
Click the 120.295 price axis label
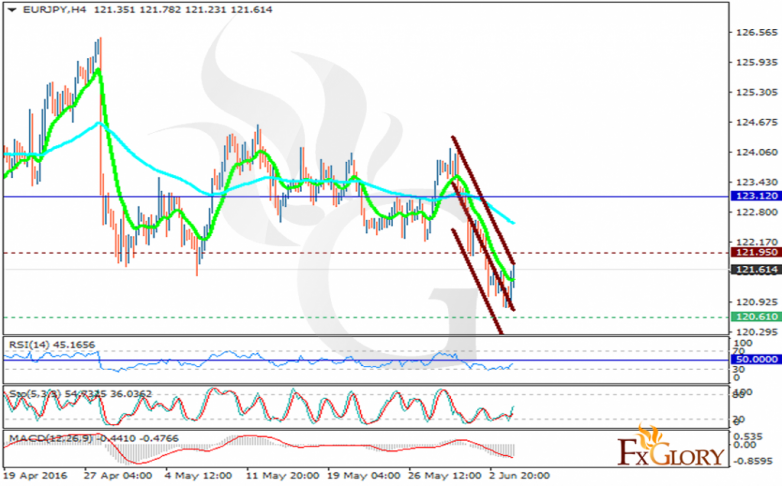[757, 332]
